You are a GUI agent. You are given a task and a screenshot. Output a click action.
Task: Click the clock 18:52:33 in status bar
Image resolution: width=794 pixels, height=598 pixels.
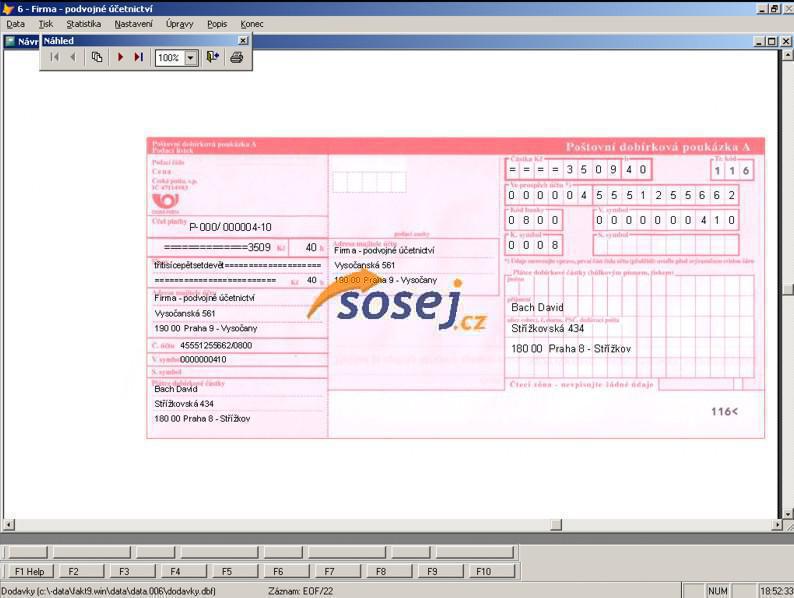(x=776, y=591)
